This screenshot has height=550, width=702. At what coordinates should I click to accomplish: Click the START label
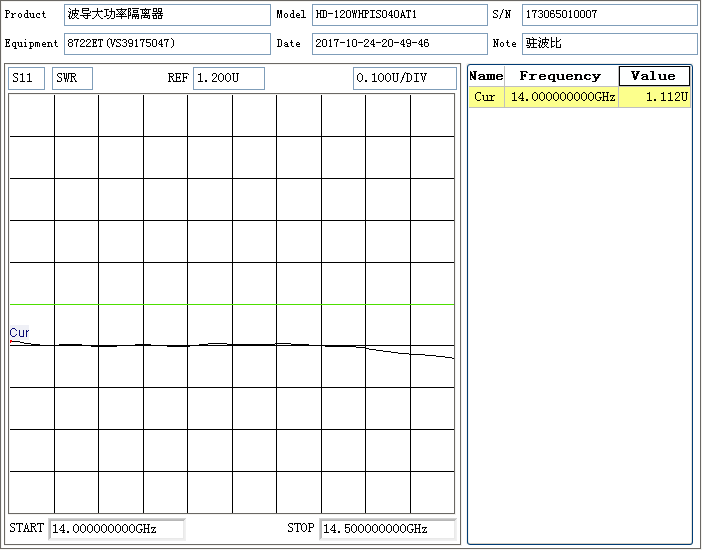pos(26,528)
